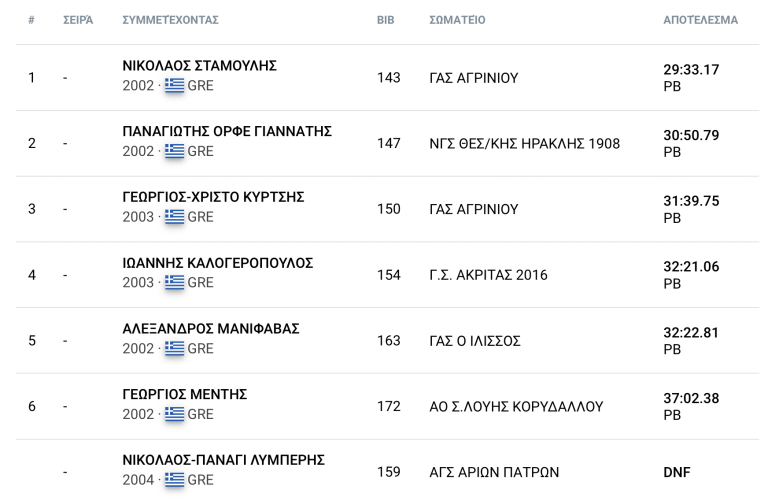Click the DNF result of Λυμπέρης
768x504 pixels.
[x=677, y=472]
